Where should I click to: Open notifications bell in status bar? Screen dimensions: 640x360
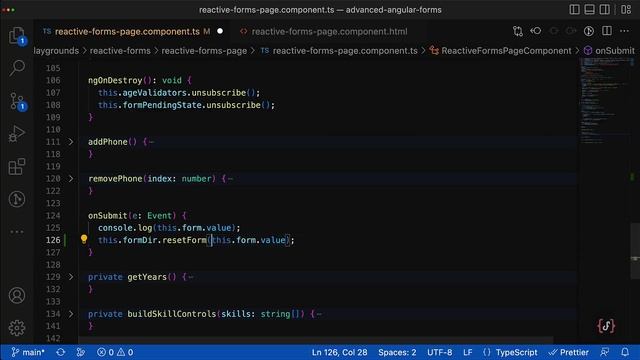point(625,352)
